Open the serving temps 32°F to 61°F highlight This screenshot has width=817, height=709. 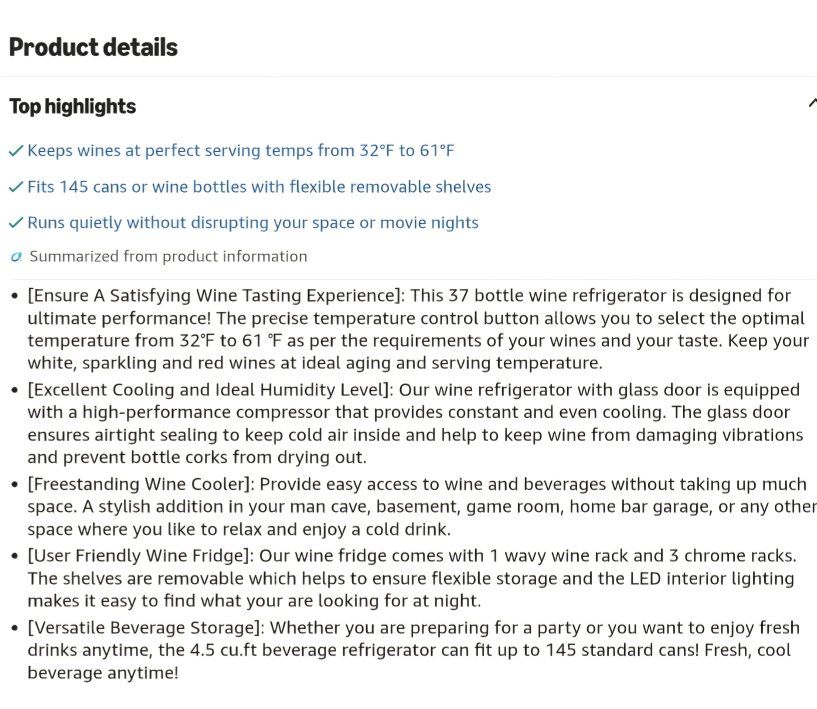click(241, 151)
